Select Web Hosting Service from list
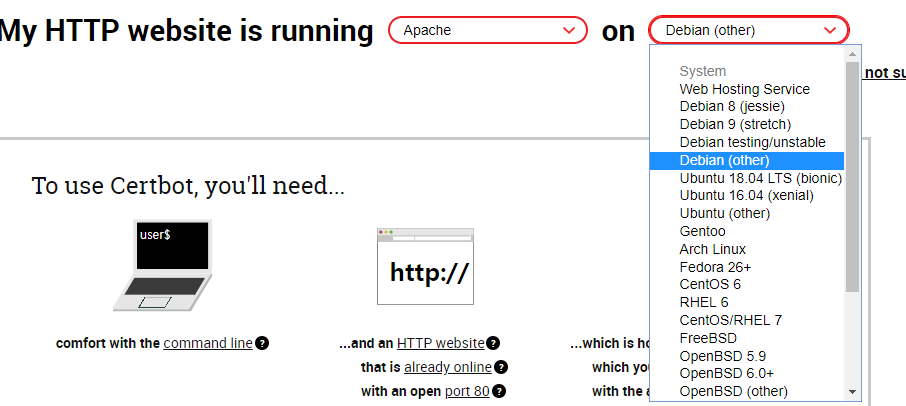Image resolution: width=906 pixels, height=406 pixels. point(747,90)
